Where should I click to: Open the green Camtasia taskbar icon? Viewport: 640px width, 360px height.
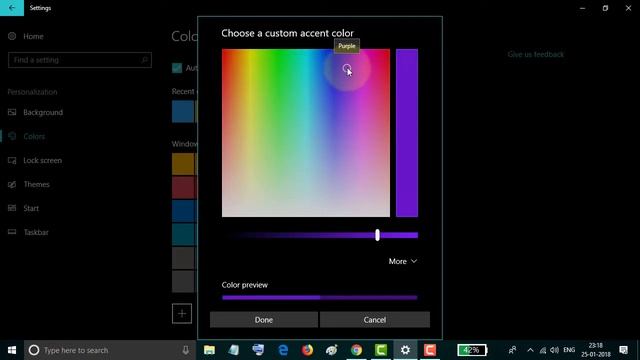click(381, 350)
